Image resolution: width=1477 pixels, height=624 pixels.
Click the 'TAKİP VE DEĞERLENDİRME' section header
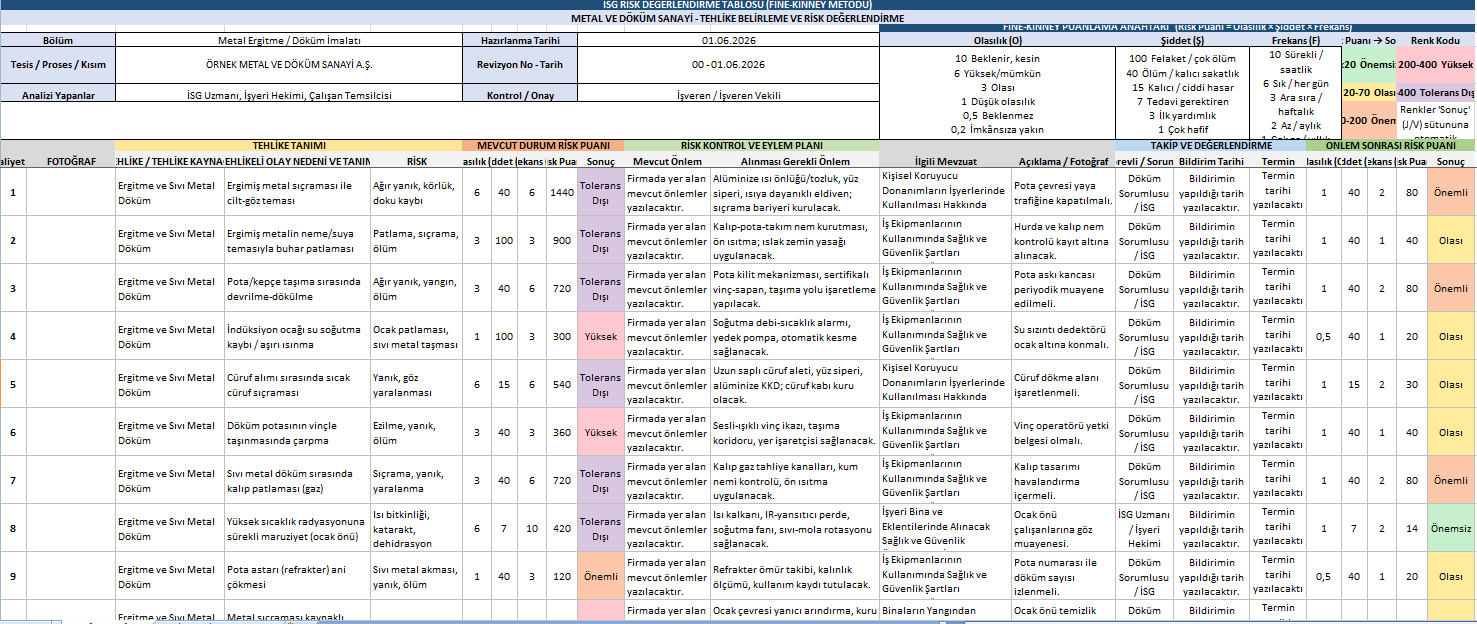[1210, 145]
